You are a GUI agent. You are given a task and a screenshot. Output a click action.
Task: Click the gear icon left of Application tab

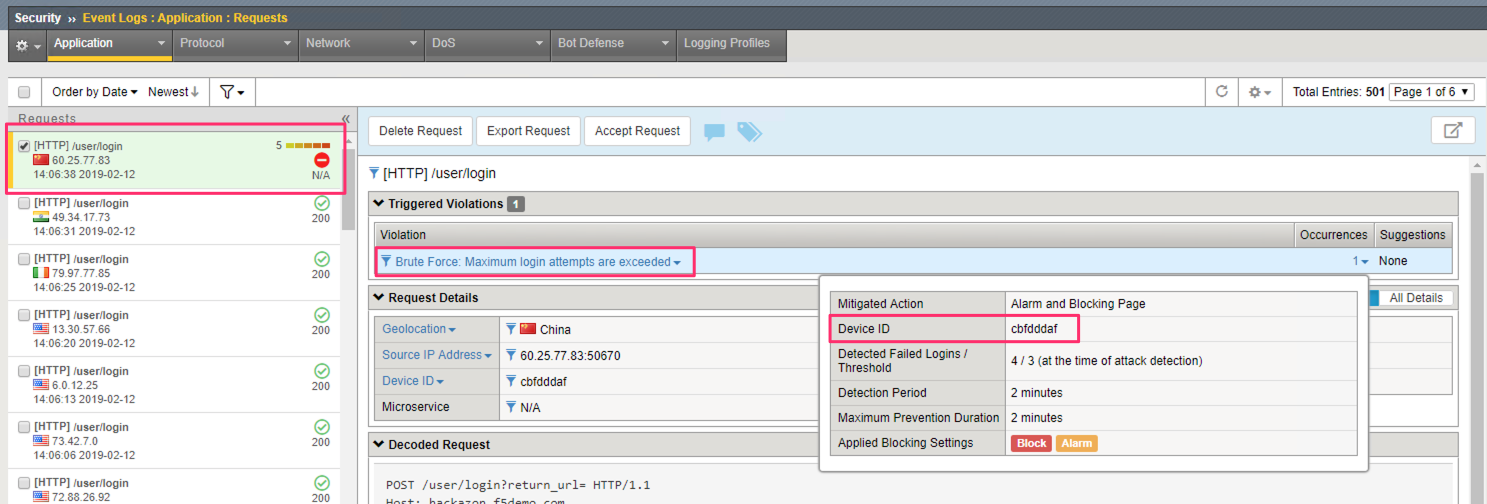[x=27, y=45]
